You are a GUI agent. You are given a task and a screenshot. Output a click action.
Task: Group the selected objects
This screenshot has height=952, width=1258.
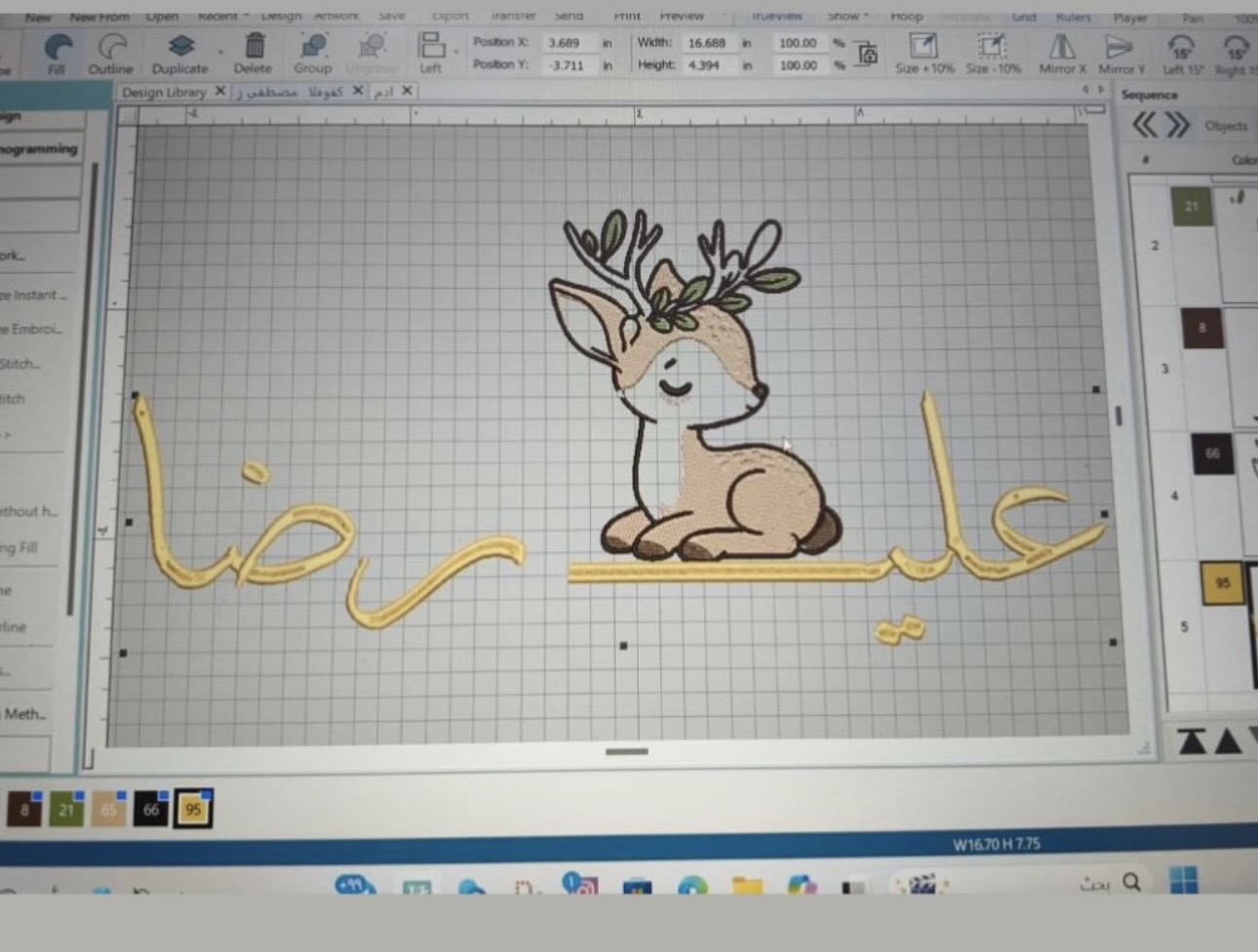pyautogui.click(x=313, y=53)
